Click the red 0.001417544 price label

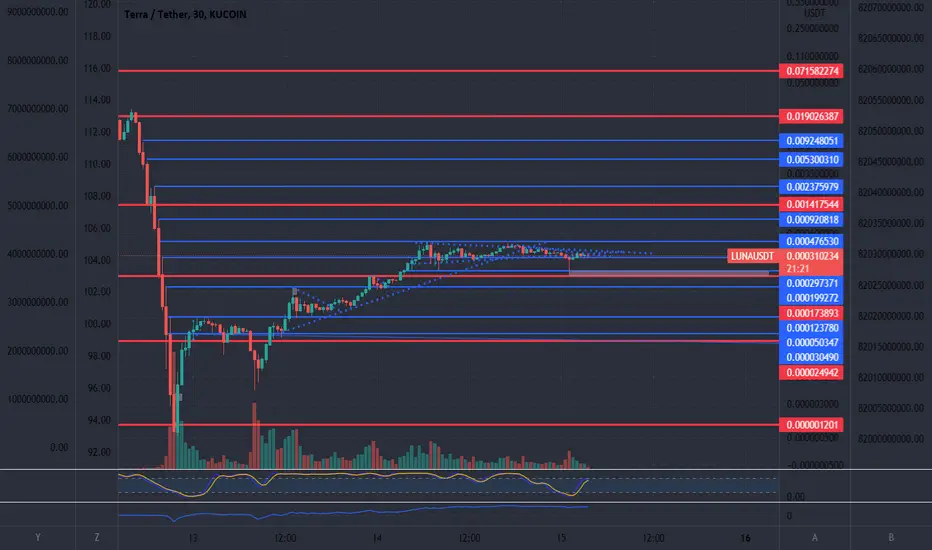811,204
